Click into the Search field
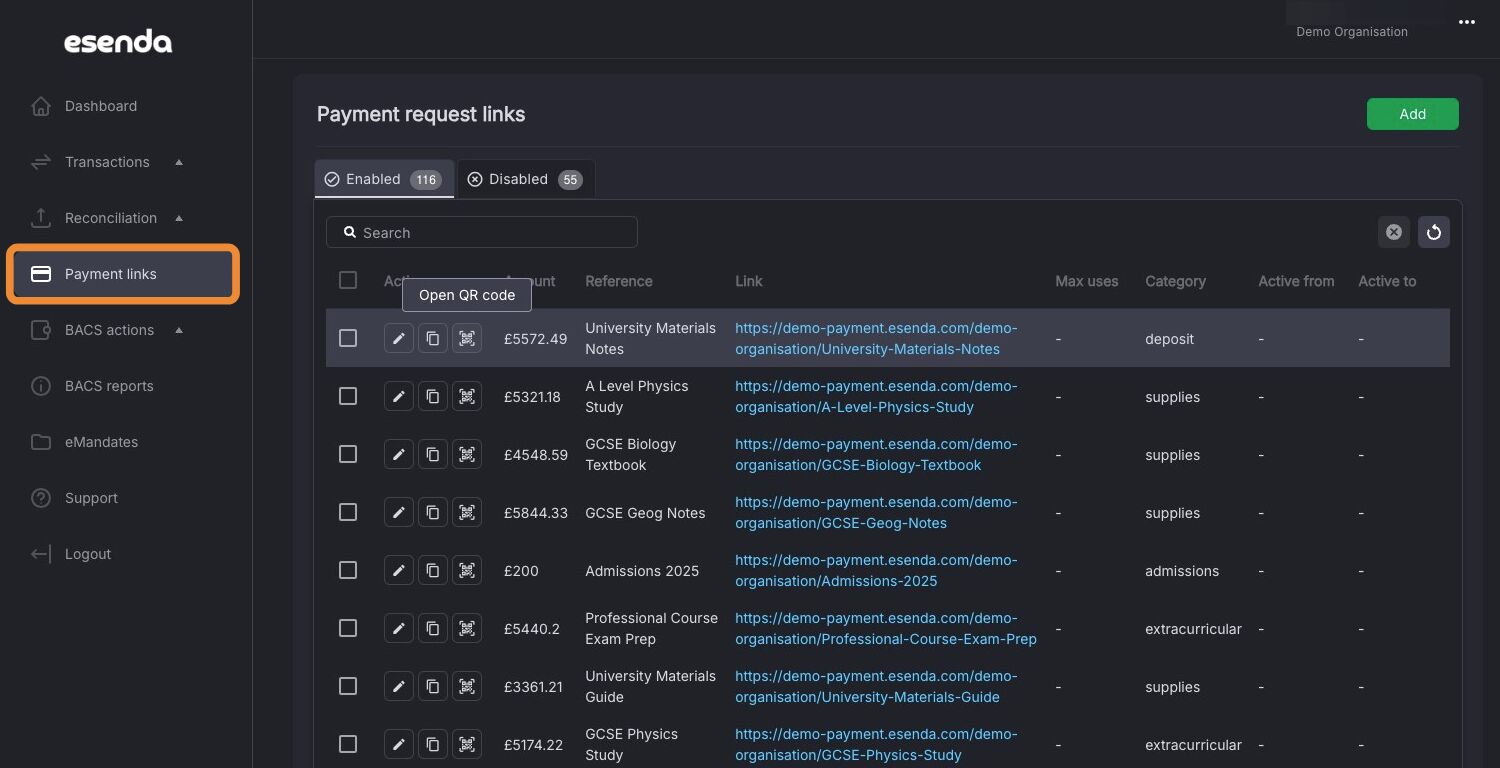The height and width of the screenshot is (768, 1500). pos(482,232)
